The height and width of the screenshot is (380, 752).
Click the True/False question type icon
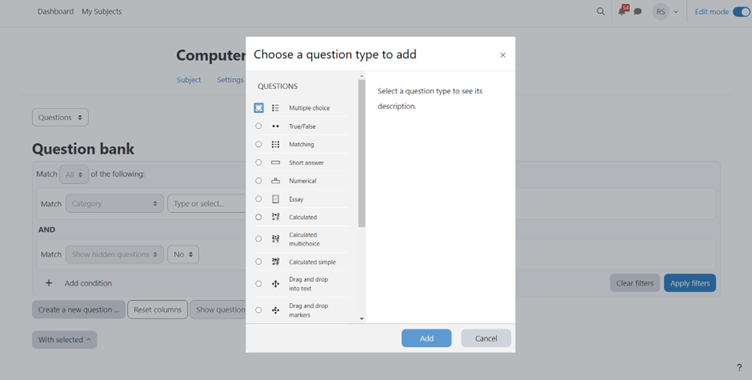(275, 126)
